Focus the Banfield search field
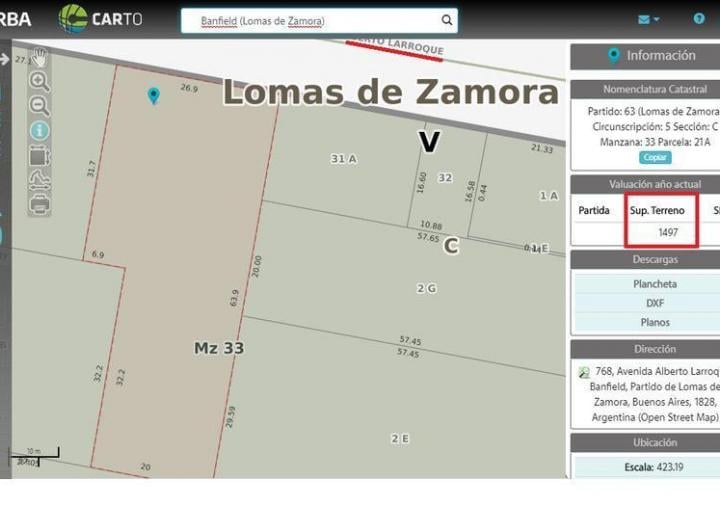 (319, 21)
